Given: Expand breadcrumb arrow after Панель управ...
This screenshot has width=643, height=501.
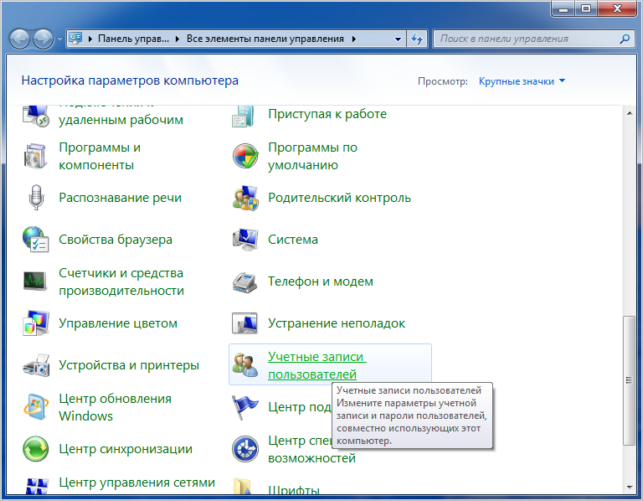Looking at the screenshot, I should (177, 39).
